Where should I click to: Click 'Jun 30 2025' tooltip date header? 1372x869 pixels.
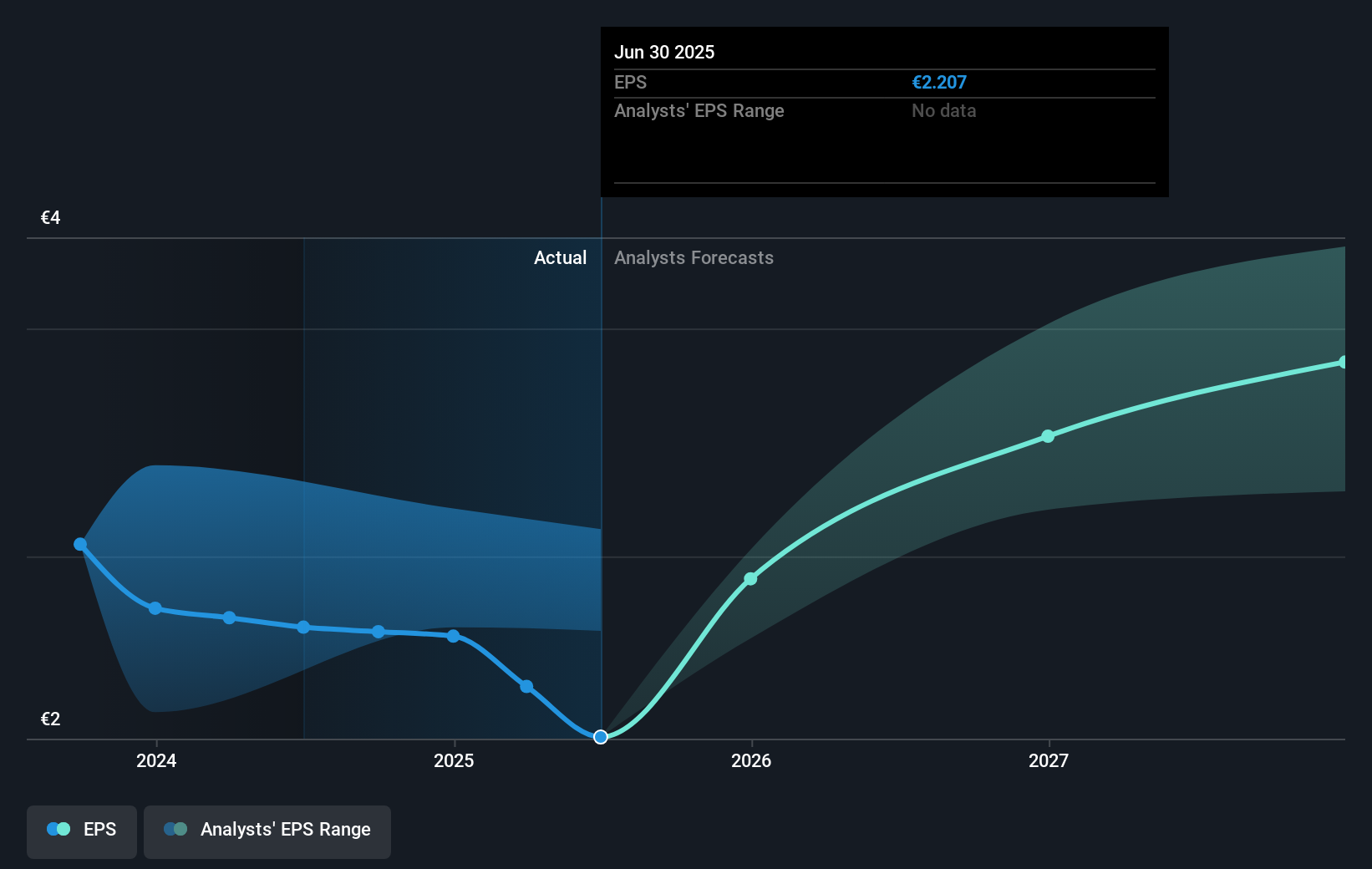[664, 52]
